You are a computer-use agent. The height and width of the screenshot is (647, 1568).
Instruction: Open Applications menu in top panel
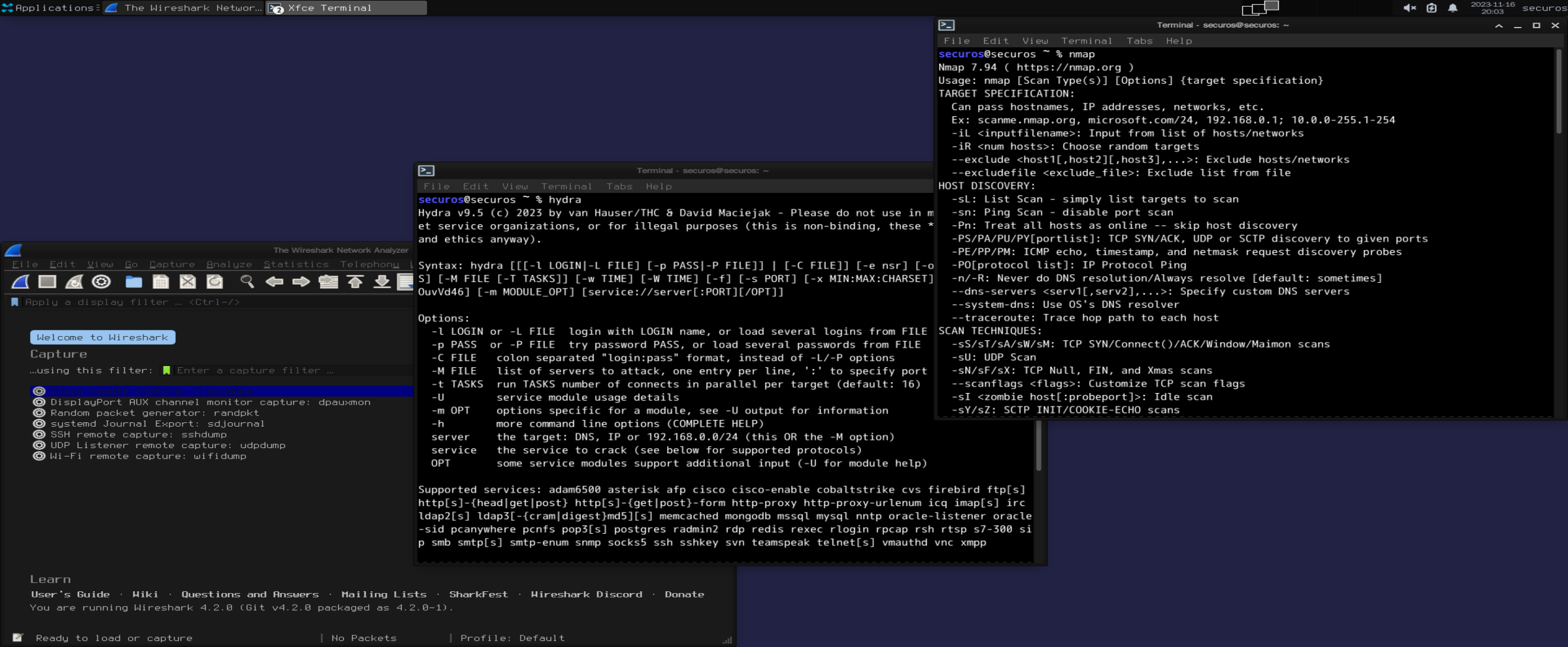coord(49,8)
